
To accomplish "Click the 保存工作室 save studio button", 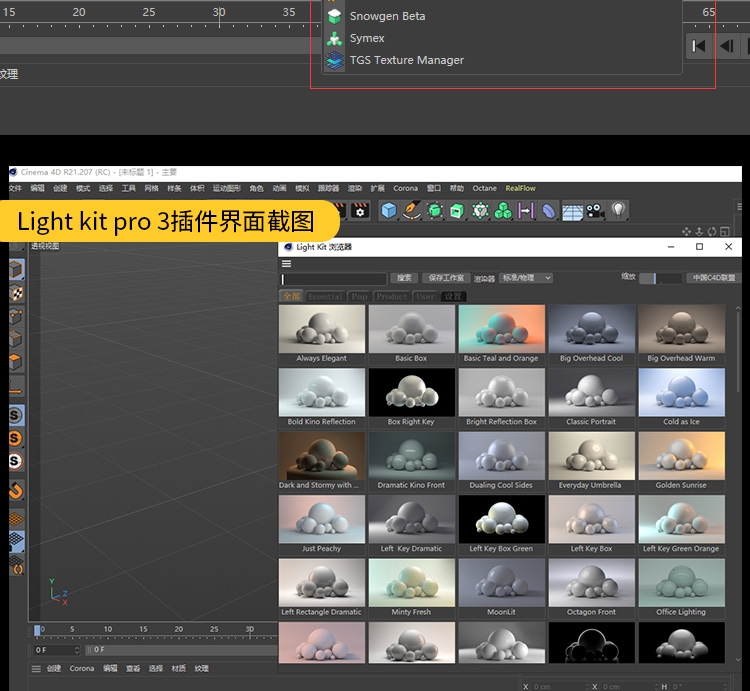I will (446, 278).
